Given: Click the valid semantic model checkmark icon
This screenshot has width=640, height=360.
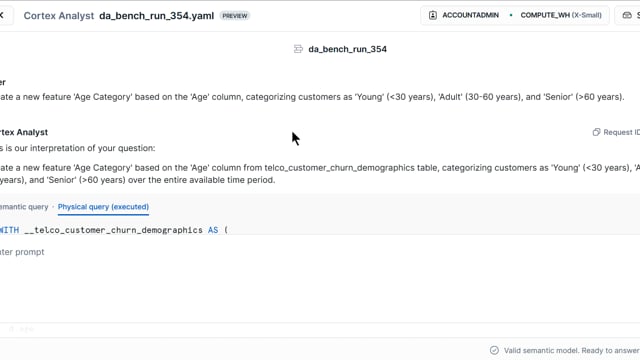Looking at the screenshot, I should point(494,350).
